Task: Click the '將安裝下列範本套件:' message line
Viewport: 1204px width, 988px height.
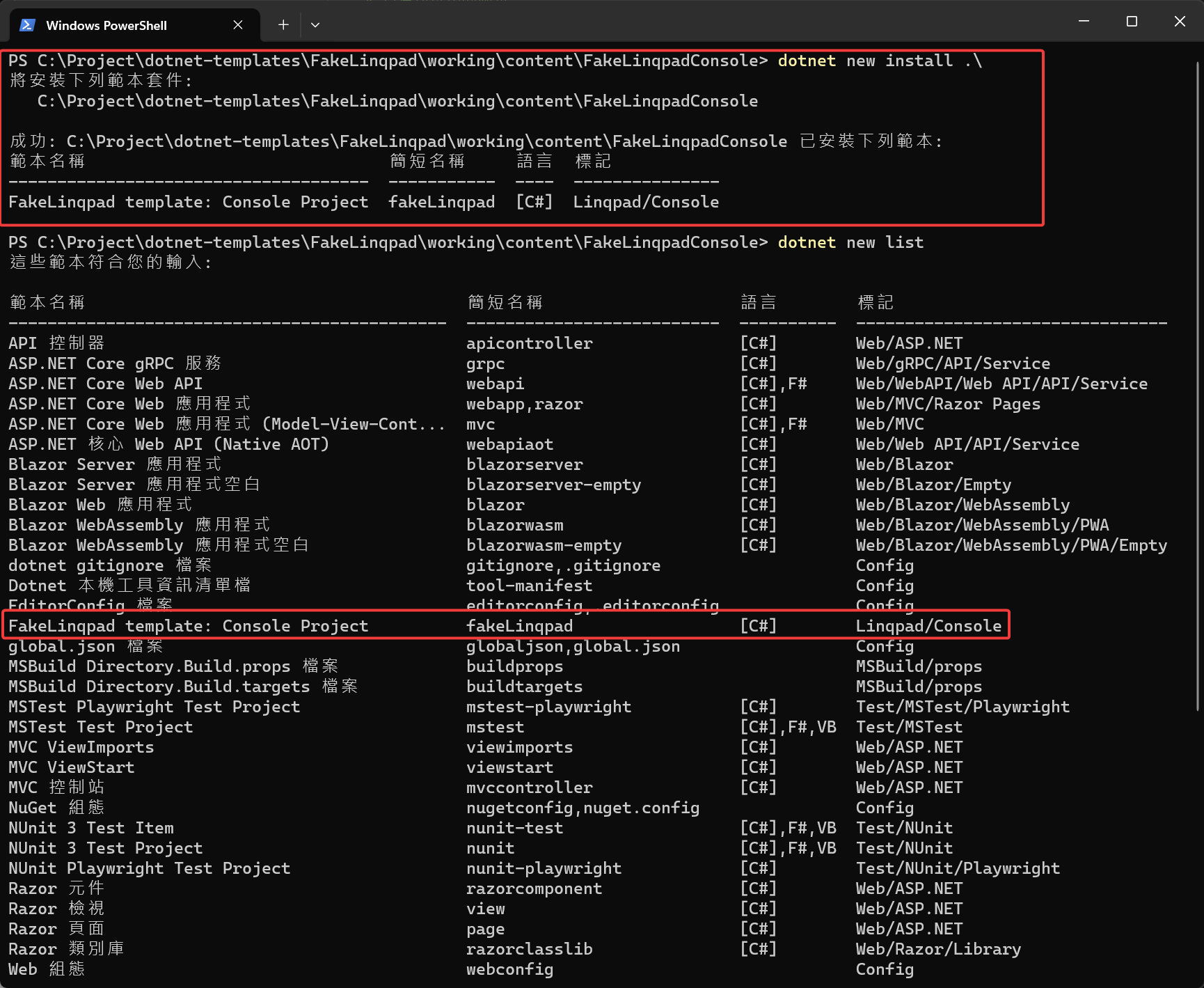Action: pos(100,81)
